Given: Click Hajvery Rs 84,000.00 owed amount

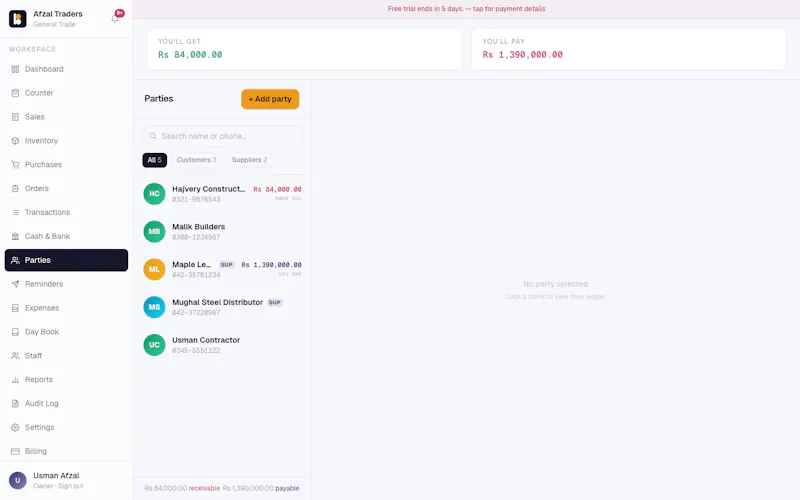Looking at the screenshot, I should 278,189.
